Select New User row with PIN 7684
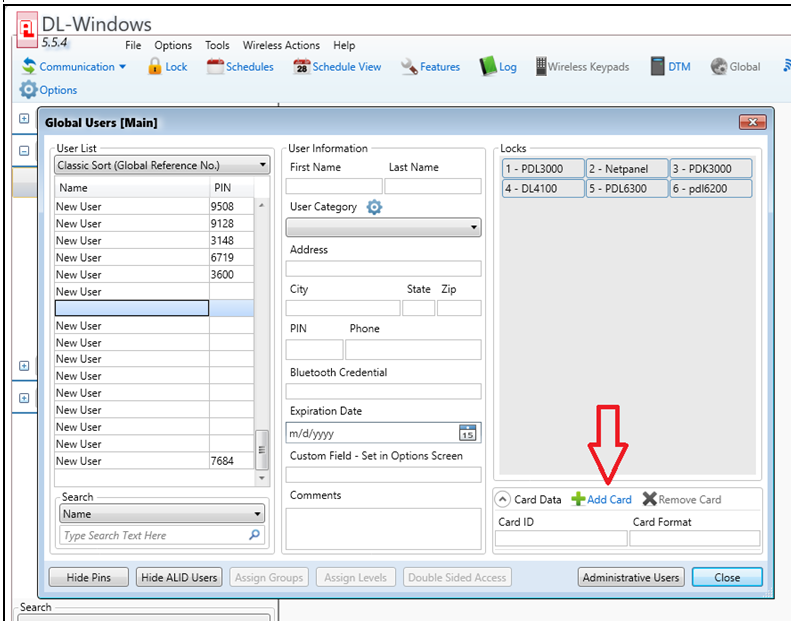The image size is (791, 621). tap(154, 461)
